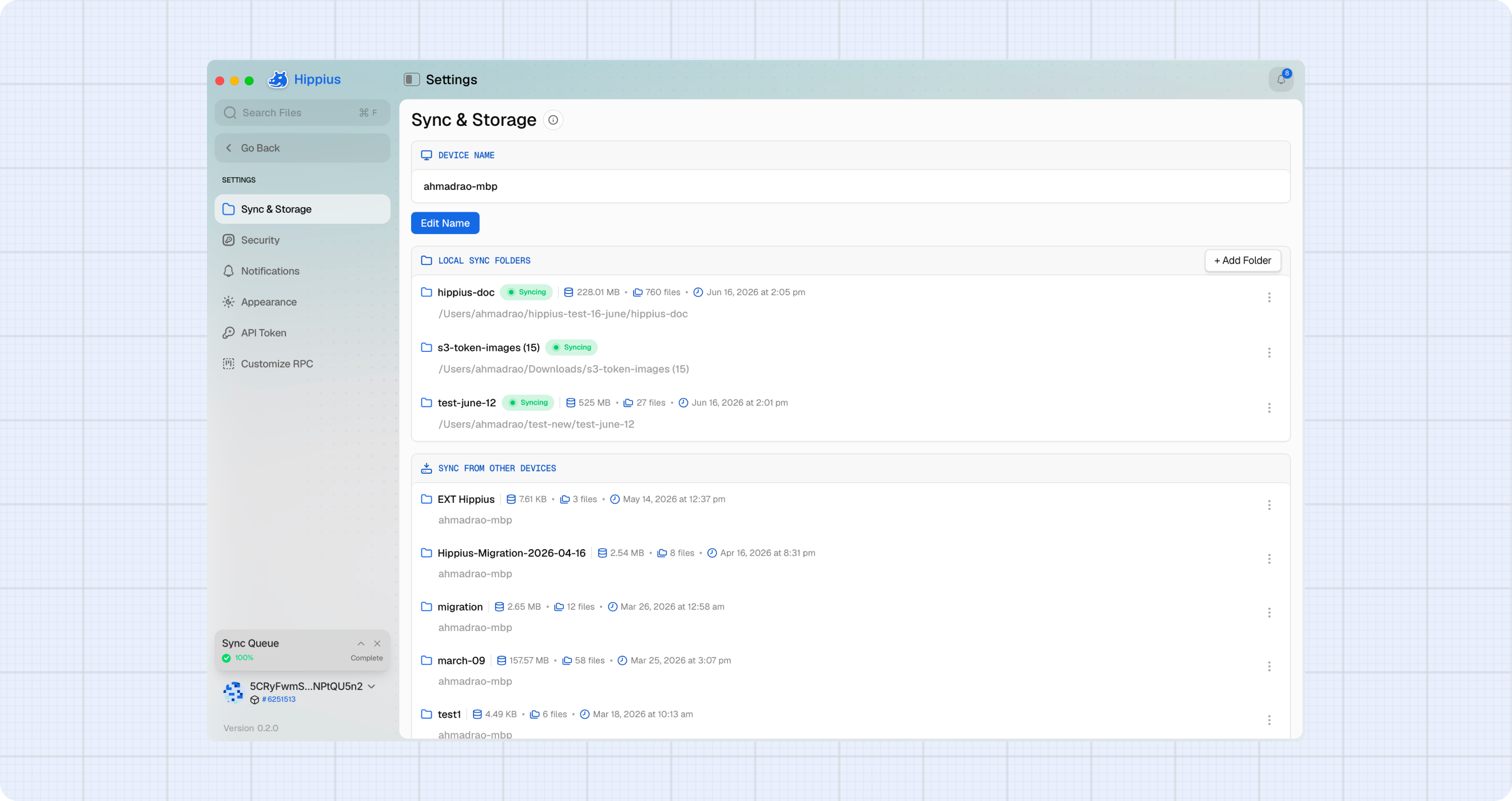Image resolution: width=1512 pixels, height=801 pixels.
Task: Click the hippius-doc folder icon
Action: (x=427, y=292)
